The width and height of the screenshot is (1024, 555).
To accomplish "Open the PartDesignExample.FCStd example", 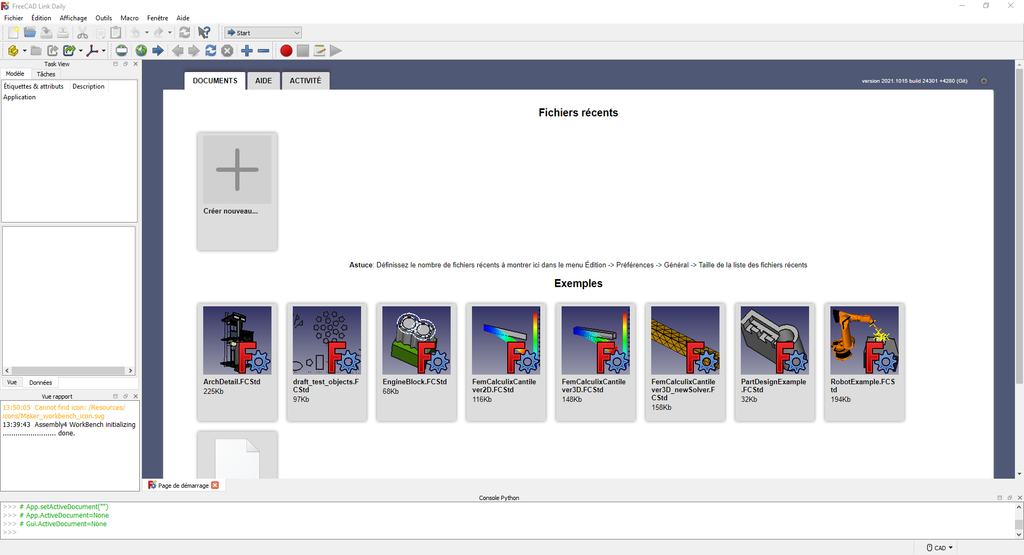I will [775, 362].
